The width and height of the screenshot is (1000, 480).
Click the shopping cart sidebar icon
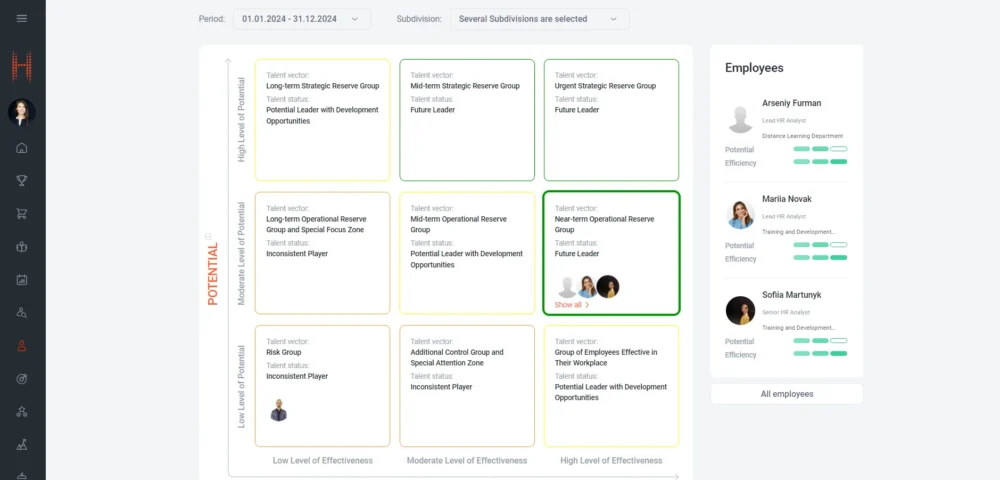(x=22, y=213)
